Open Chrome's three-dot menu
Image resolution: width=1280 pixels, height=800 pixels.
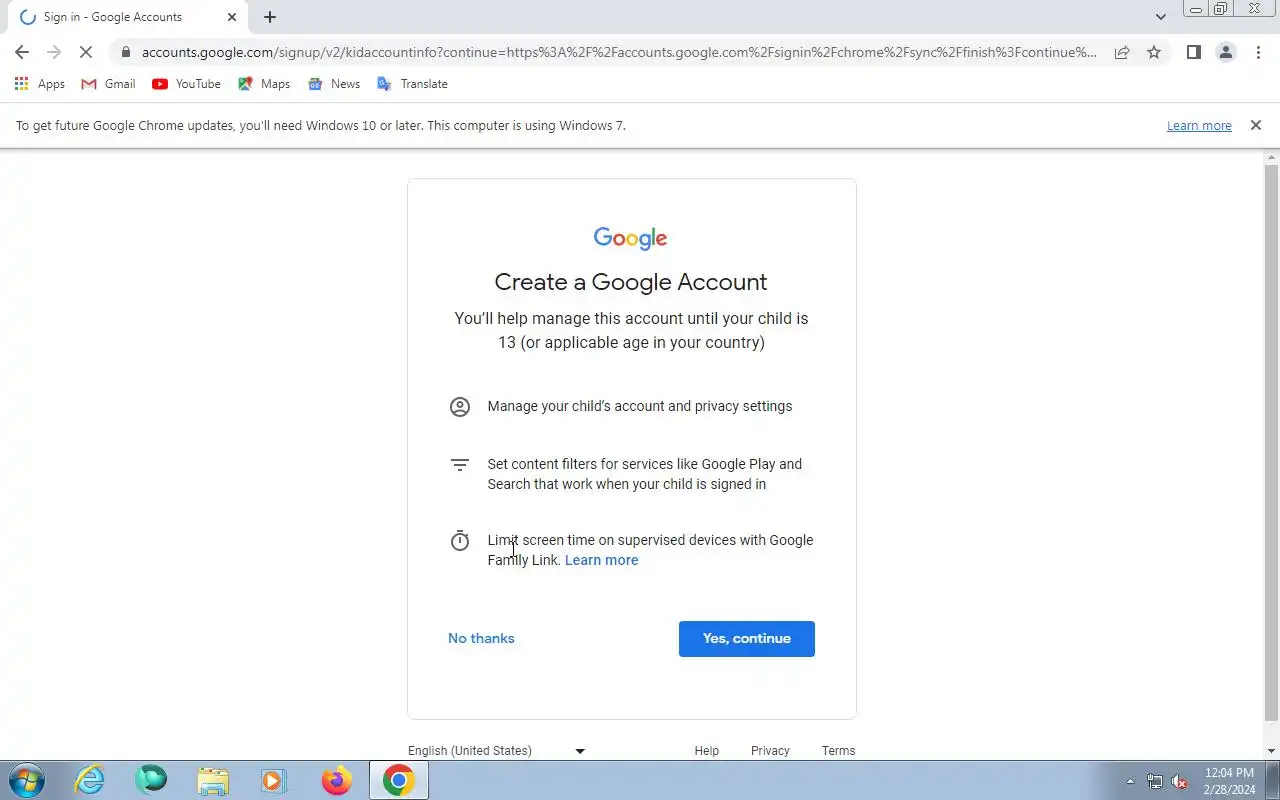(x=1258, y=52)
